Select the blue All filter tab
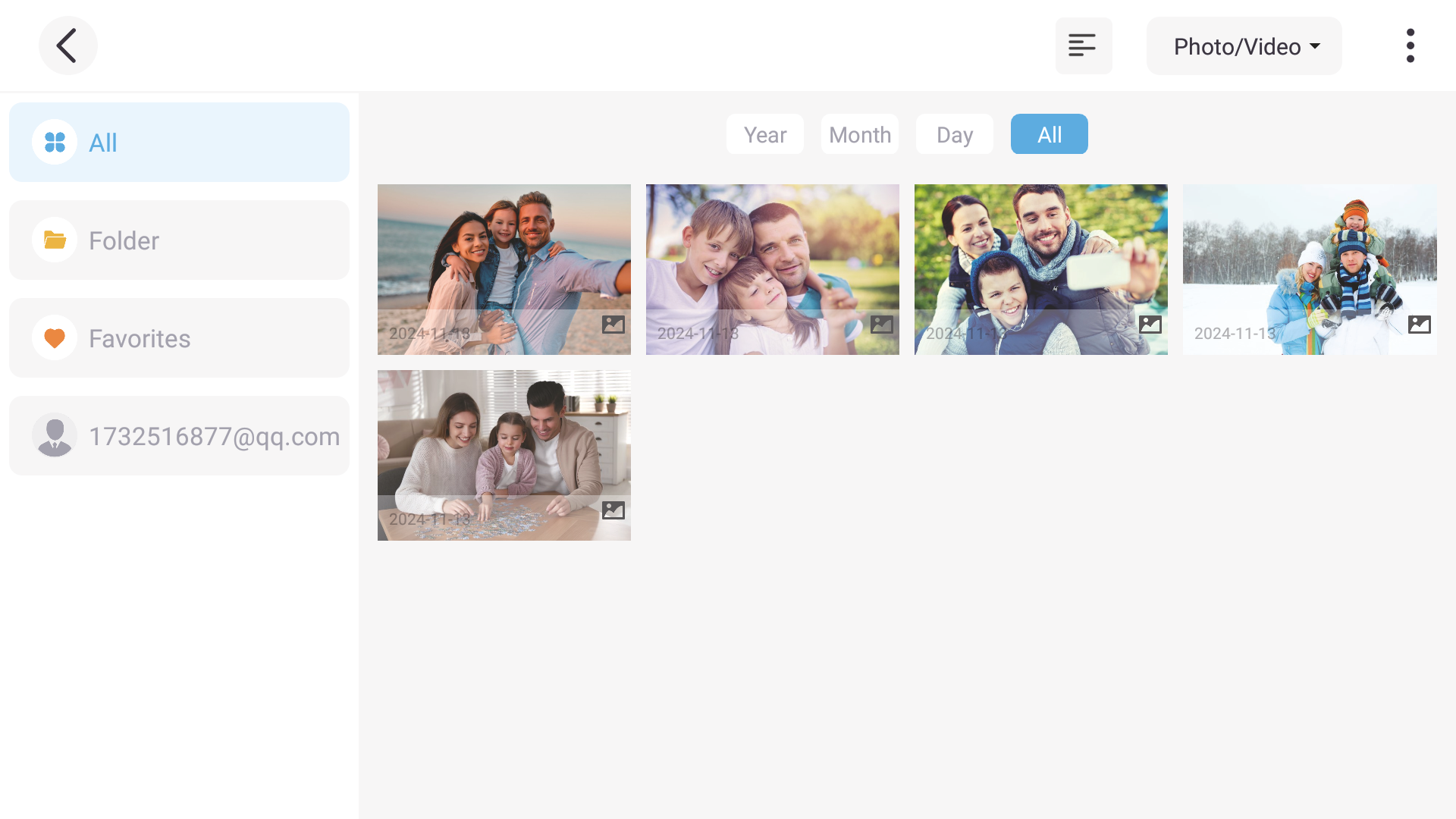Viewport: 1456px width, 819px height. click(1049, 135)
